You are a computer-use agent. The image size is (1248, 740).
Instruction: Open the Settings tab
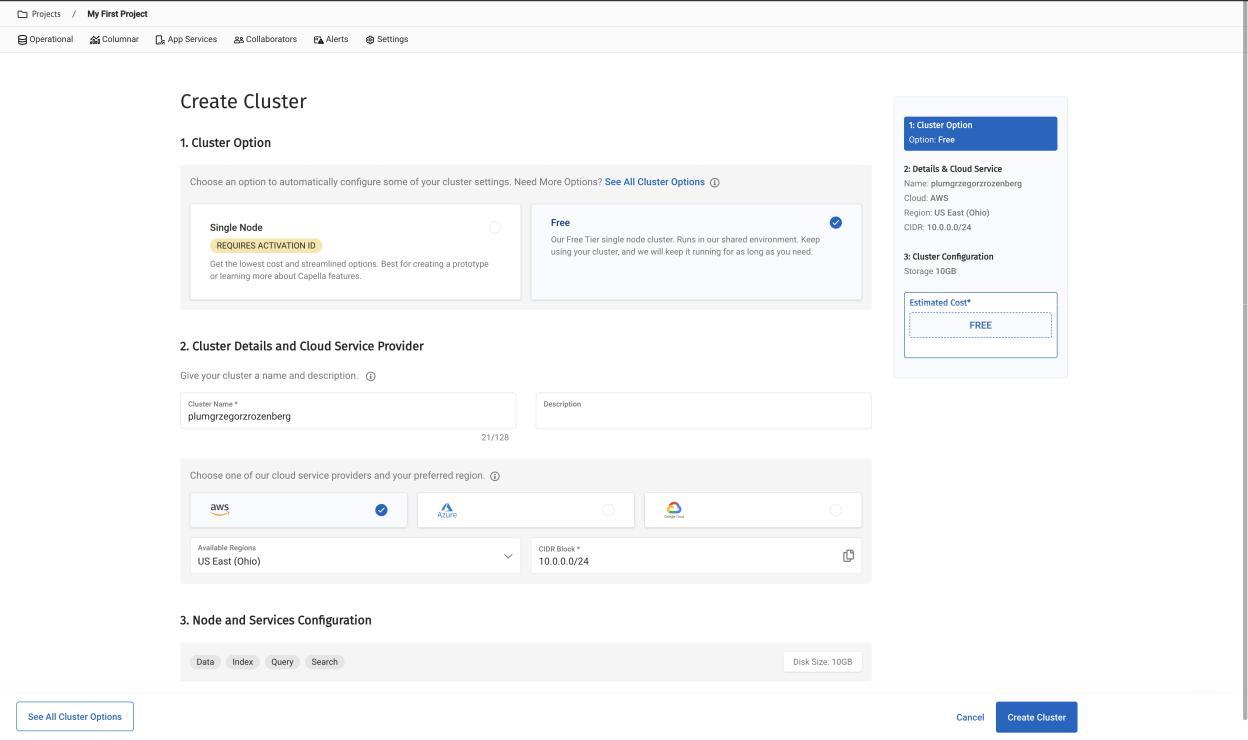(x=387, y=40)
